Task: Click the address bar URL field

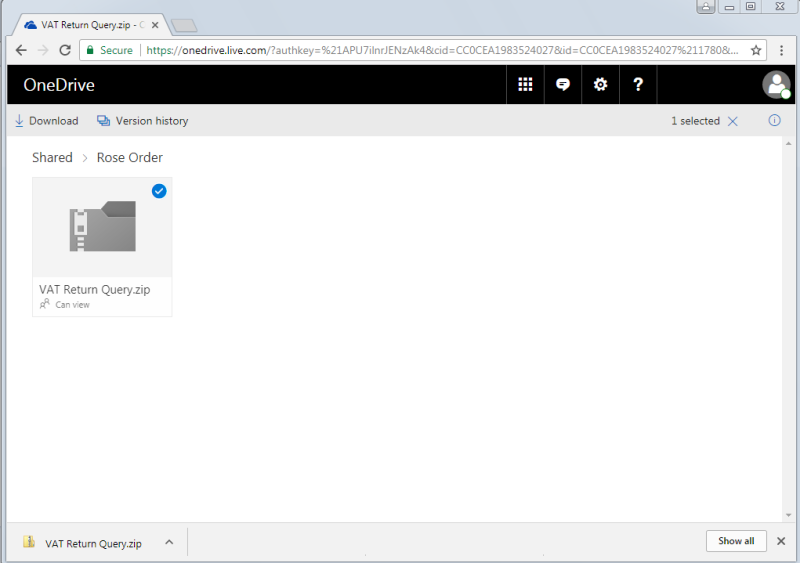Action: pos(440,50)
